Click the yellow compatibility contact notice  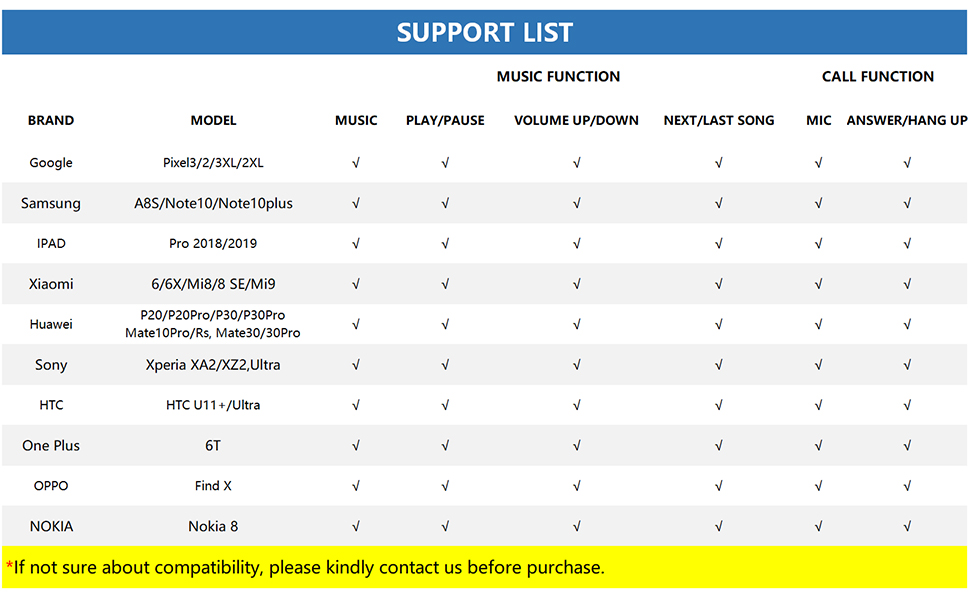[x=305, y=568]
